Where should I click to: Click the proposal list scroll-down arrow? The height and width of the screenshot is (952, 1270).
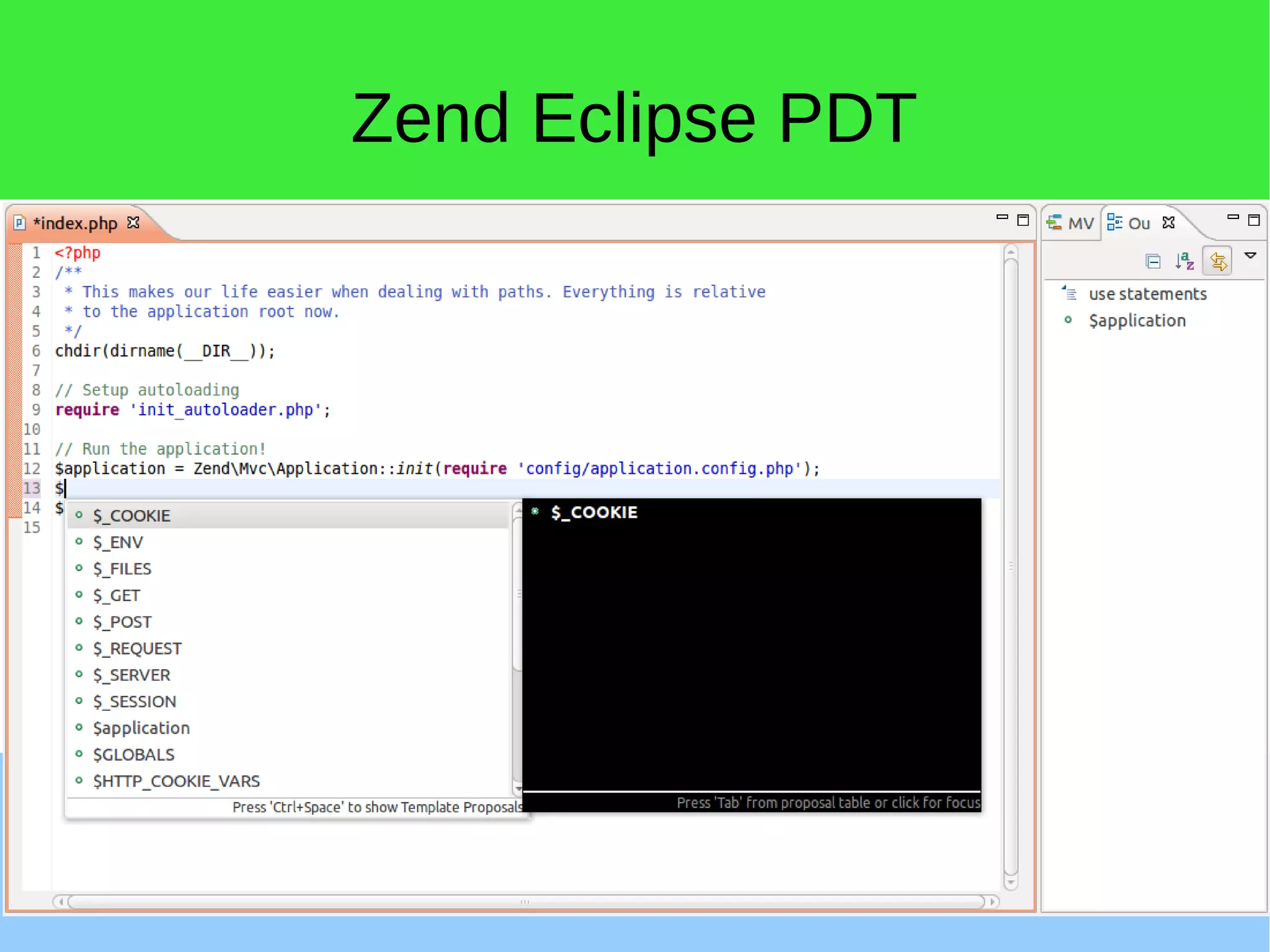518,789
